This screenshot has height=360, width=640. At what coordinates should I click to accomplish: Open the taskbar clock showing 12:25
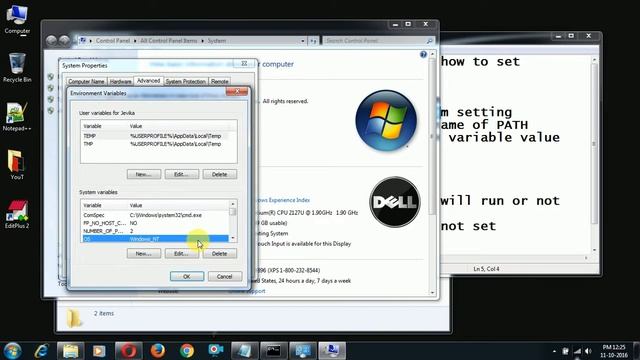tap(613, 351)
